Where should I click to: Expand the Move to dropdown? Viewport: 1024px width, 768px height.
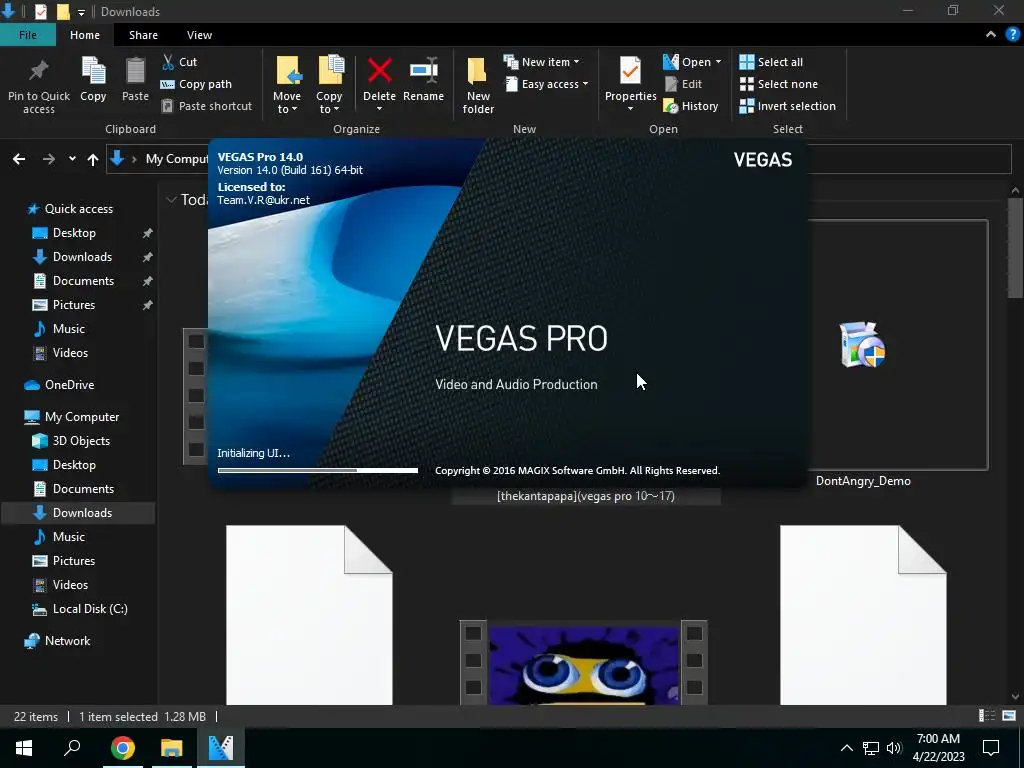tap(287, 103)
